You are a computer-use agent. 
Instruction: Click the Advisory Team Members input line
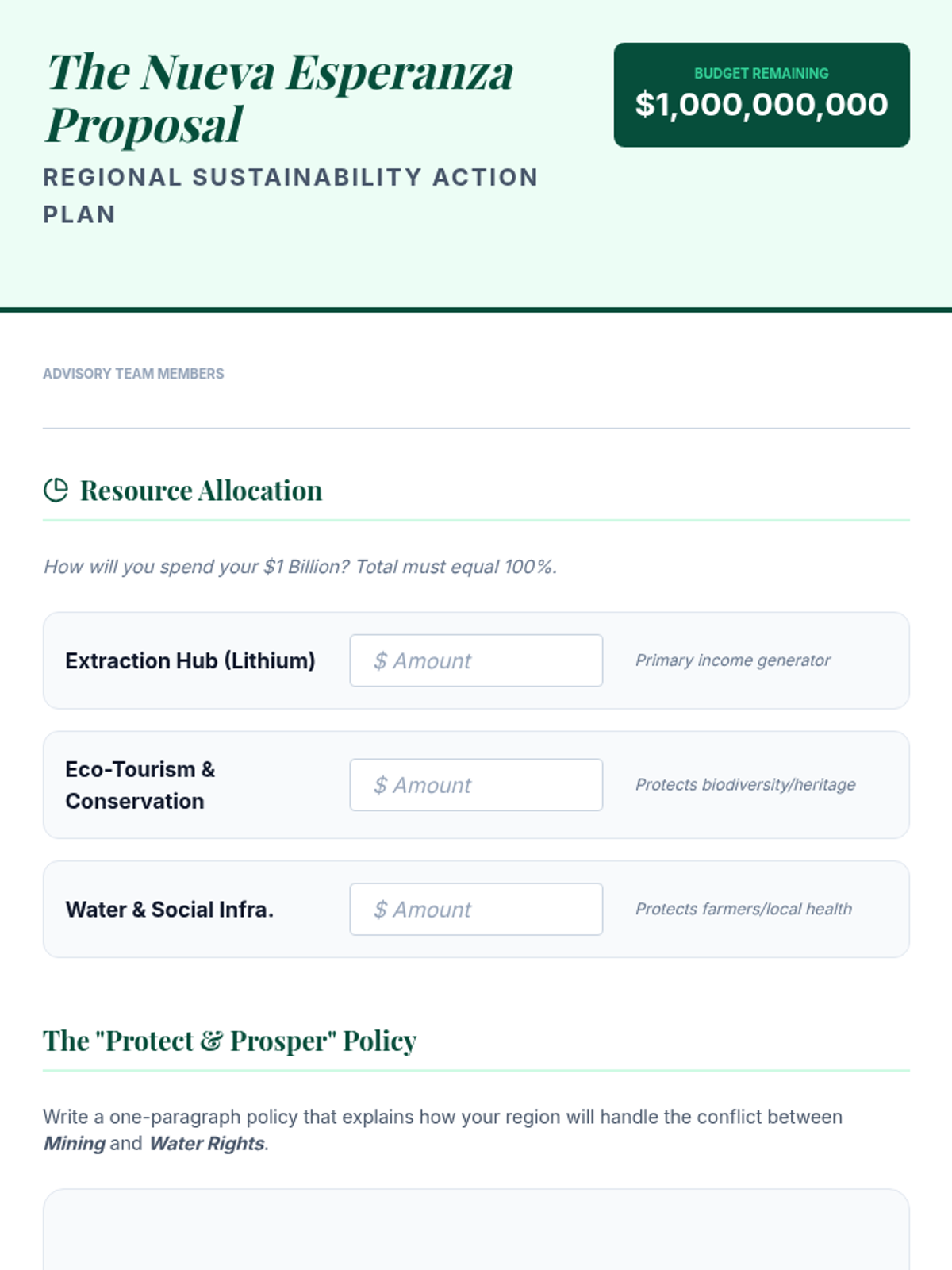[x=476, y=409]
